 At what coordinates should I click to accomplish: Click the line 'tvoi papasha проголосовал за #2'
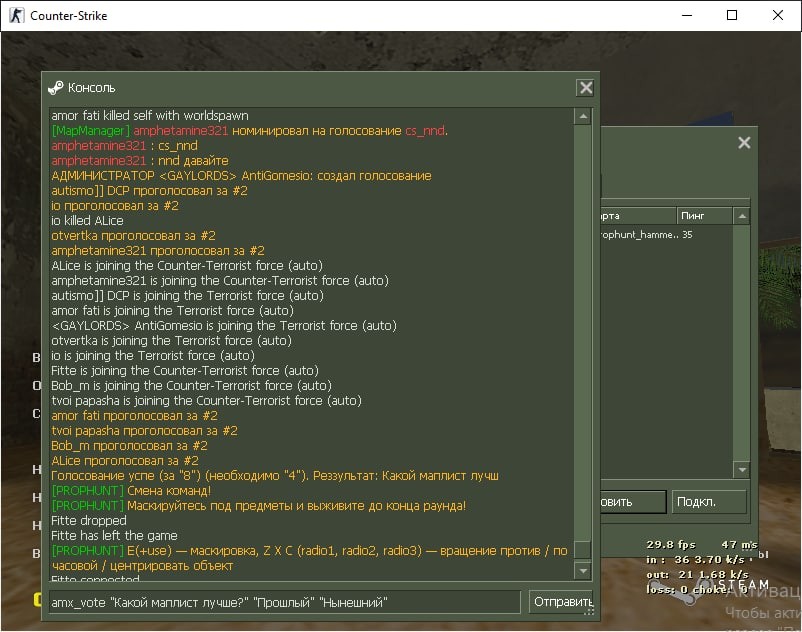pos(144,431)
